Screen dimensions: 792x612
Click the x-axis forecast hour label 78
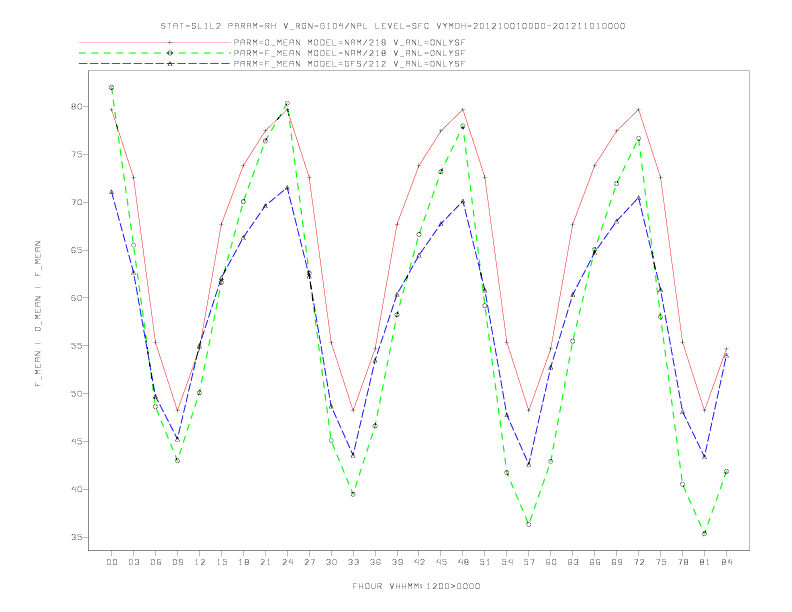pyautogui.click(x=683, y=562)
